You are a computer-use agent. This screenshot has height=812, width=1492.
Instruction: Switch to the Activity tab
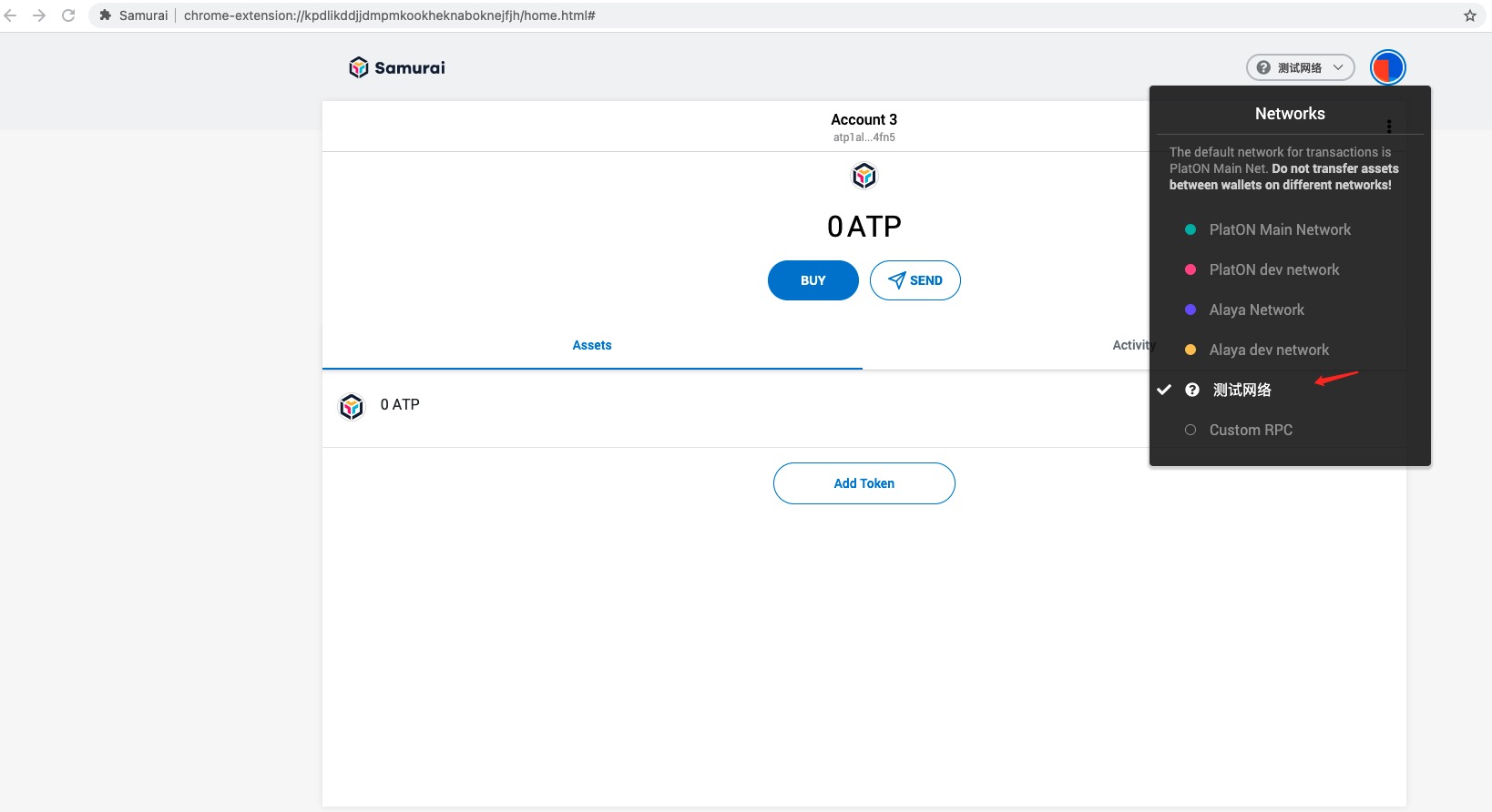point(1131,345)
